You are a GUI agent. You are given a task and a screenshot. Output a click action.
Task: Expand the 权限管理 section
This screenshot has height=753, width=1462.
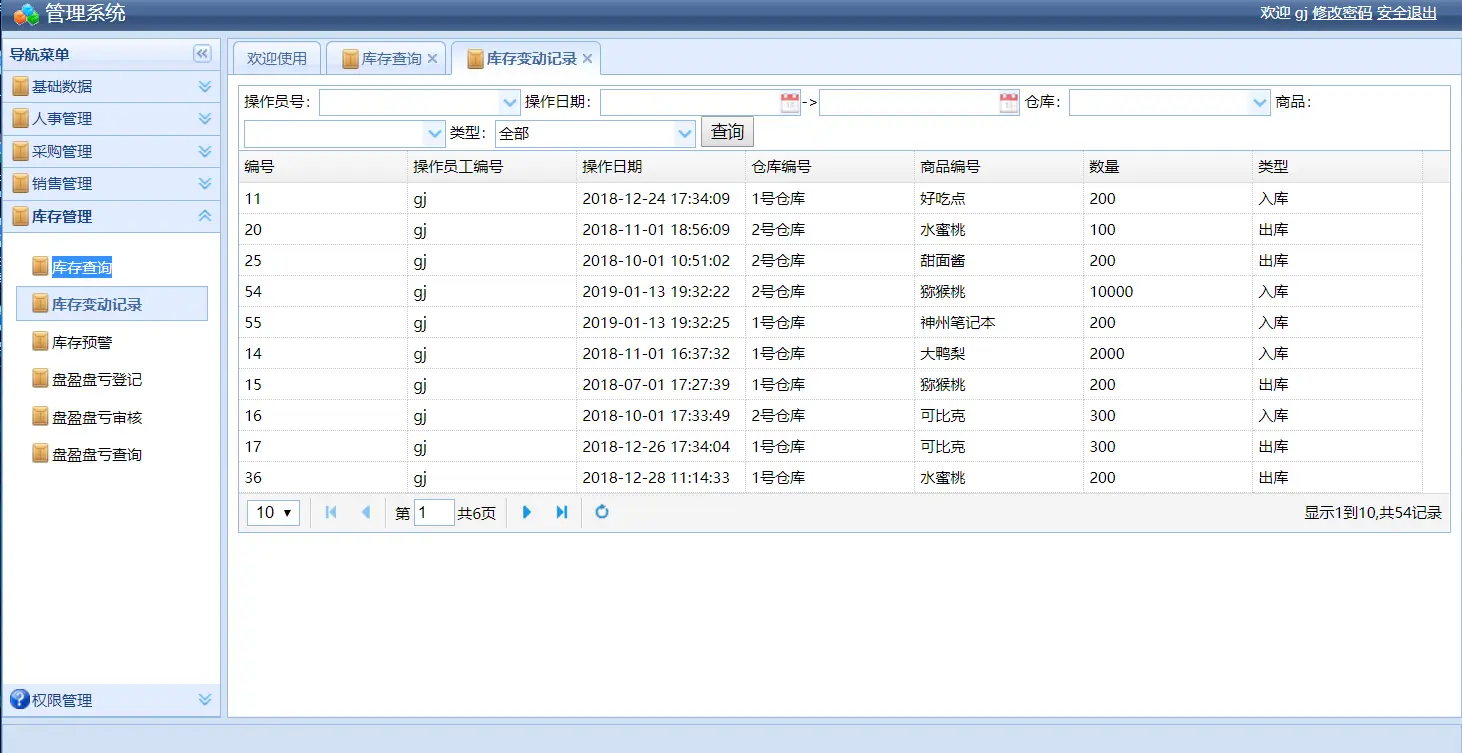pyautogui.click(x=205, y=700)
